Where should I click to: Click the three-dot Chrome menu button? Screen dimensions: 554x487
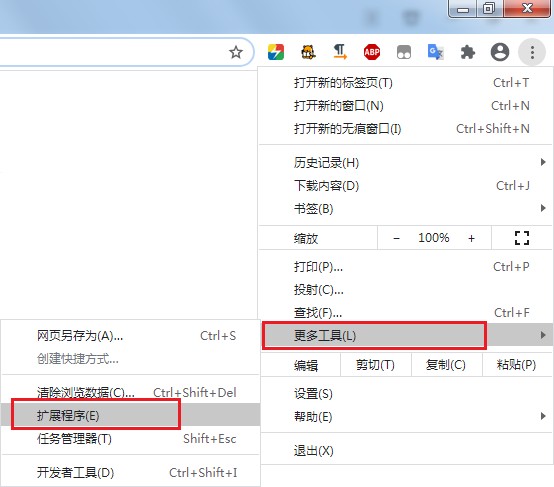532,53
